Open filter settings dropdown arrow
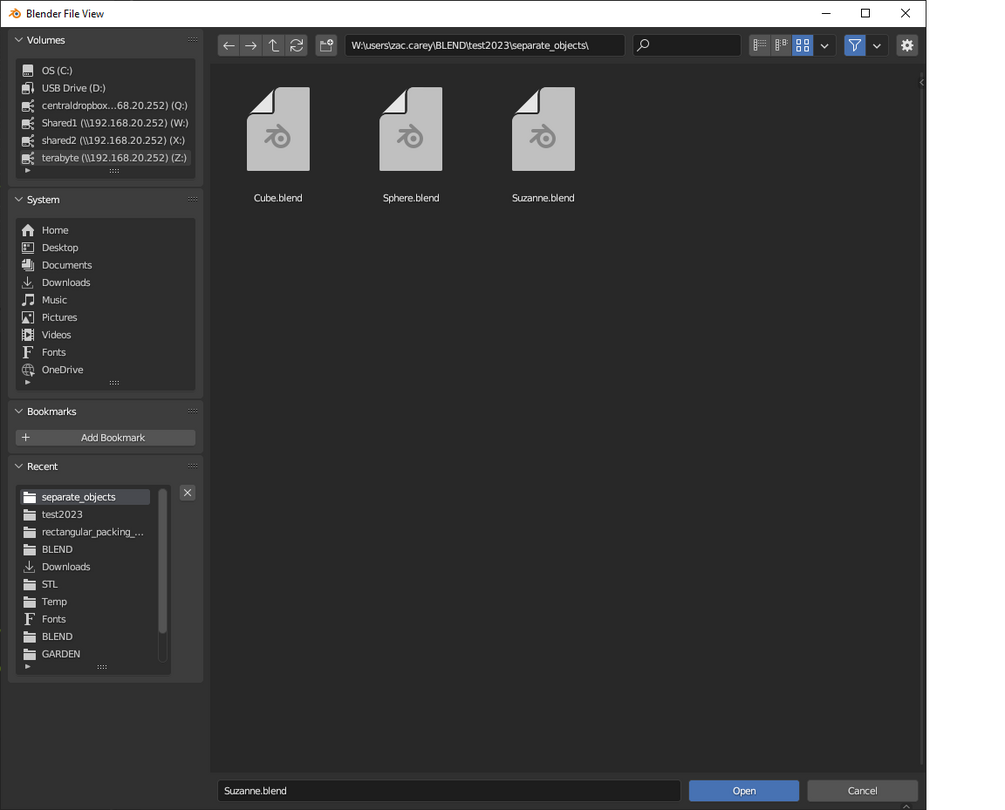 (x=877, y=45)
